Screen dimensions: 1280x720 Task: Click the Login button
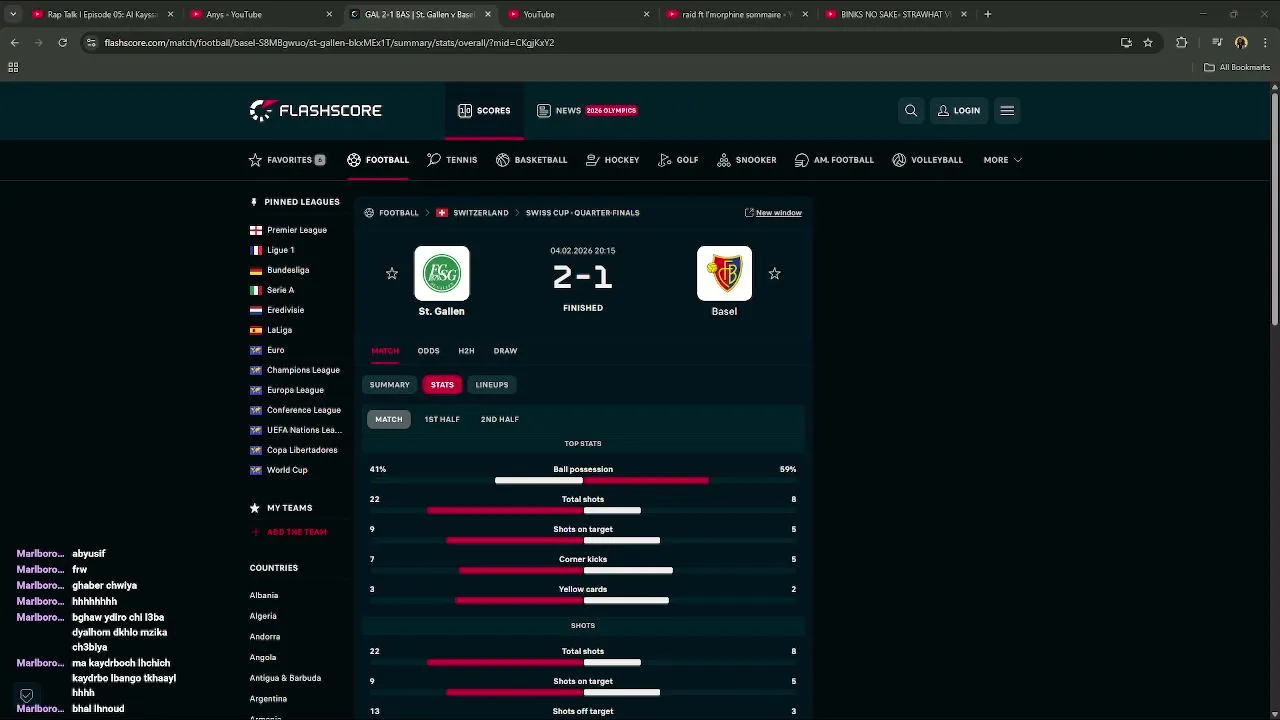pos(959,111)
